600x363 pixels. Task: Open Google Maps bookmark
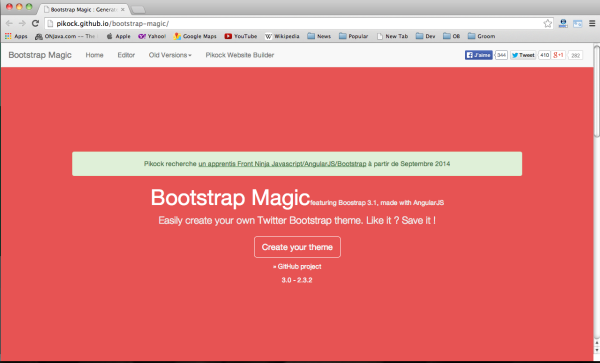click(195, 36)
